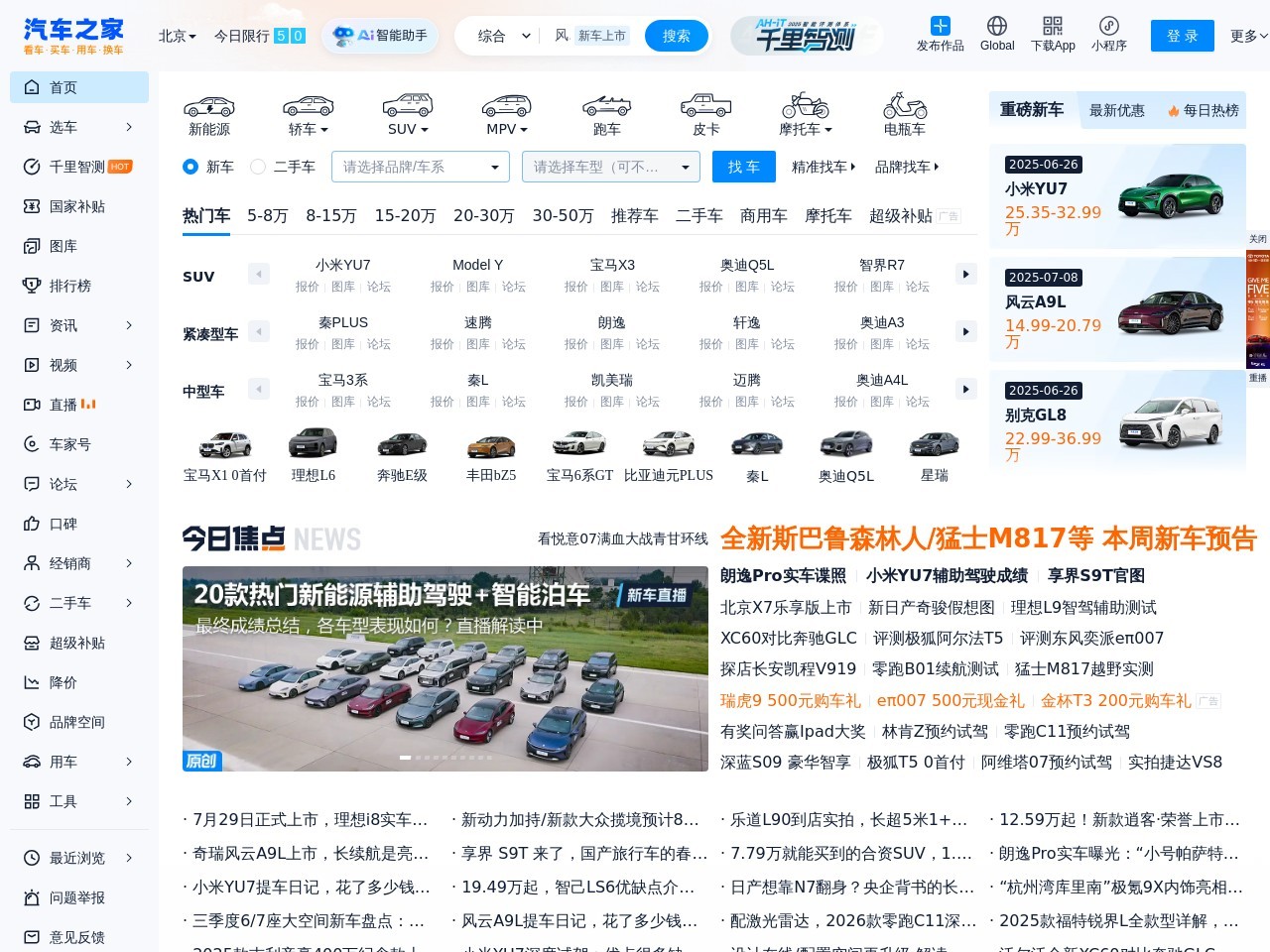Viewport: 1270px width, 952px height.
Task: Open the 图库 sidebar icon
Action: point(62,246)
